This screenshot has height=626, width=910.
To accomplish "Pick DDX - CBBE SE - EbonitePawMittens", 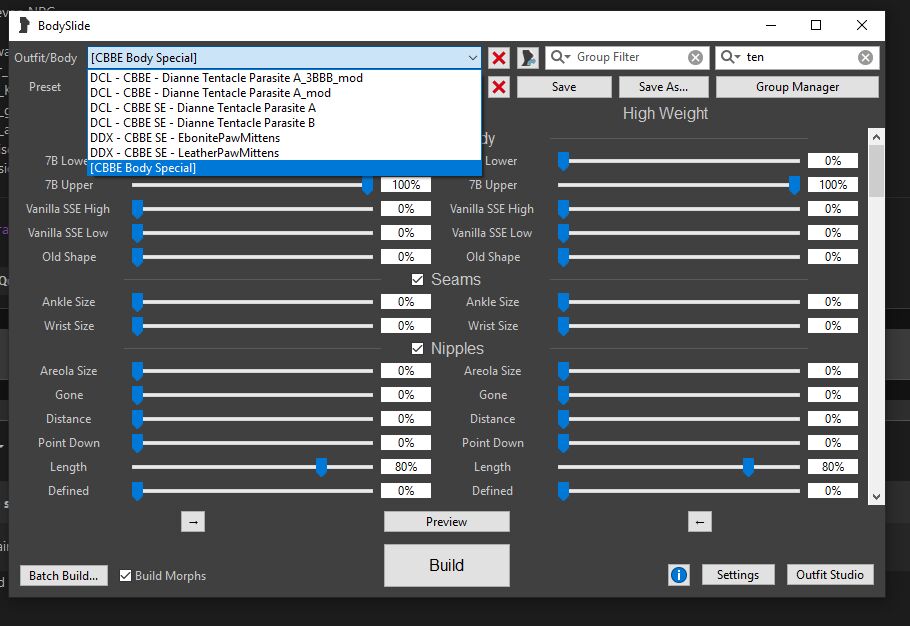I will click(x=284, y=138).
